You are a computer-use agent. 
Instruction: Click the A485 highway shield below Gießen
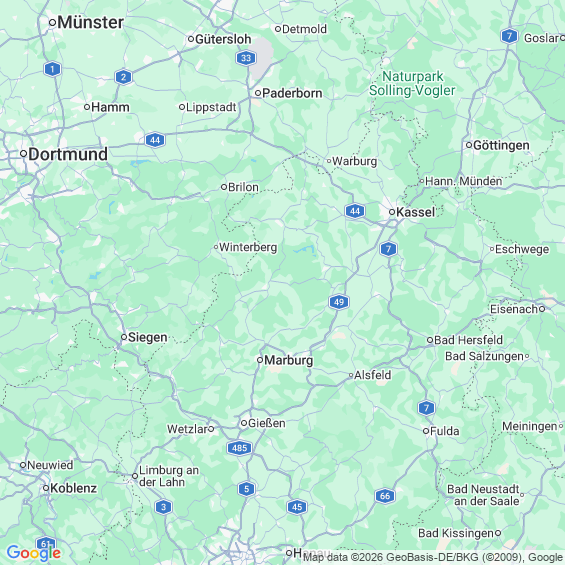[240, 448]
